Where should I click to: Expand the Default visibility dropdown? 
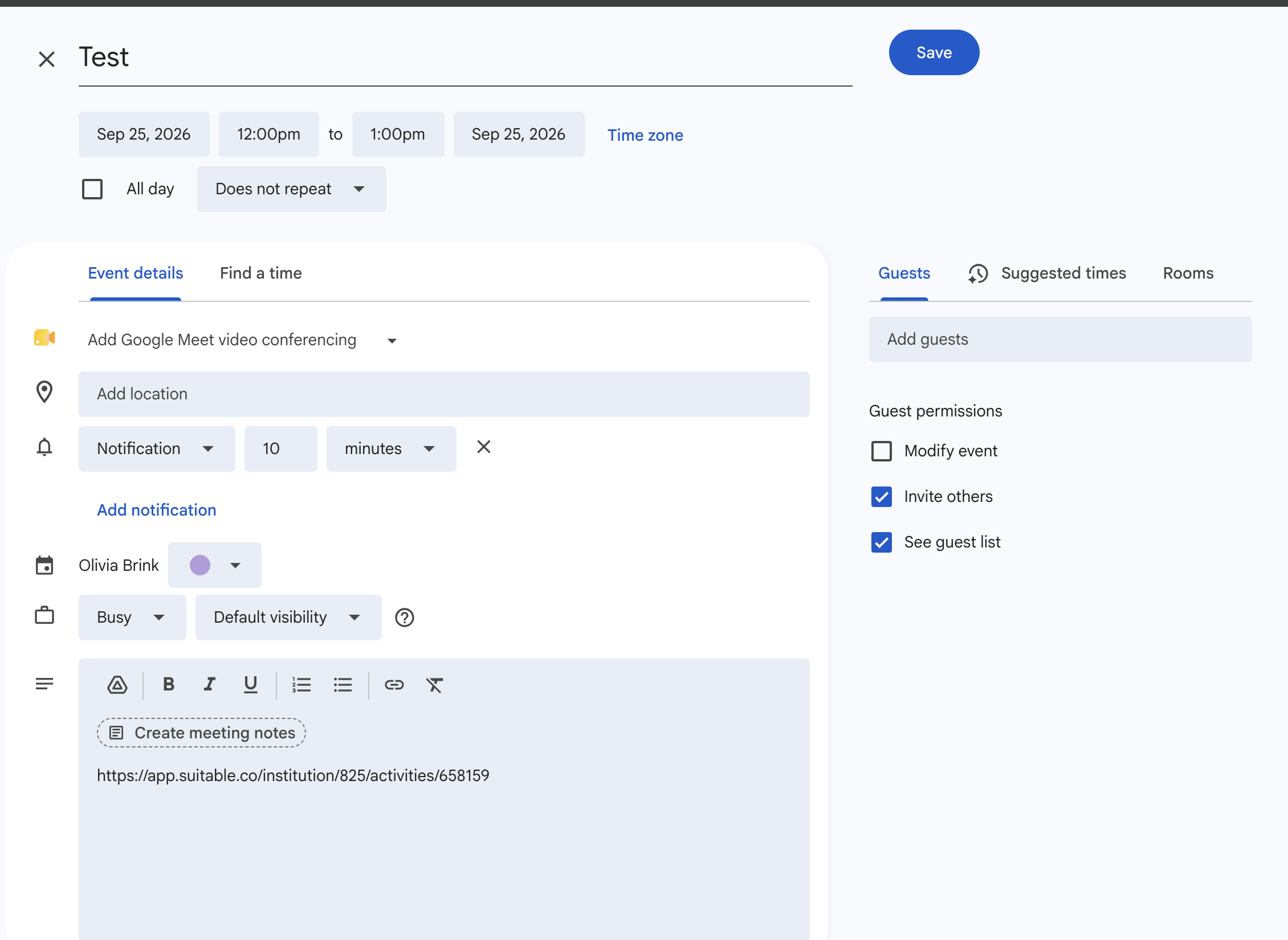click(x=288, y=618)
